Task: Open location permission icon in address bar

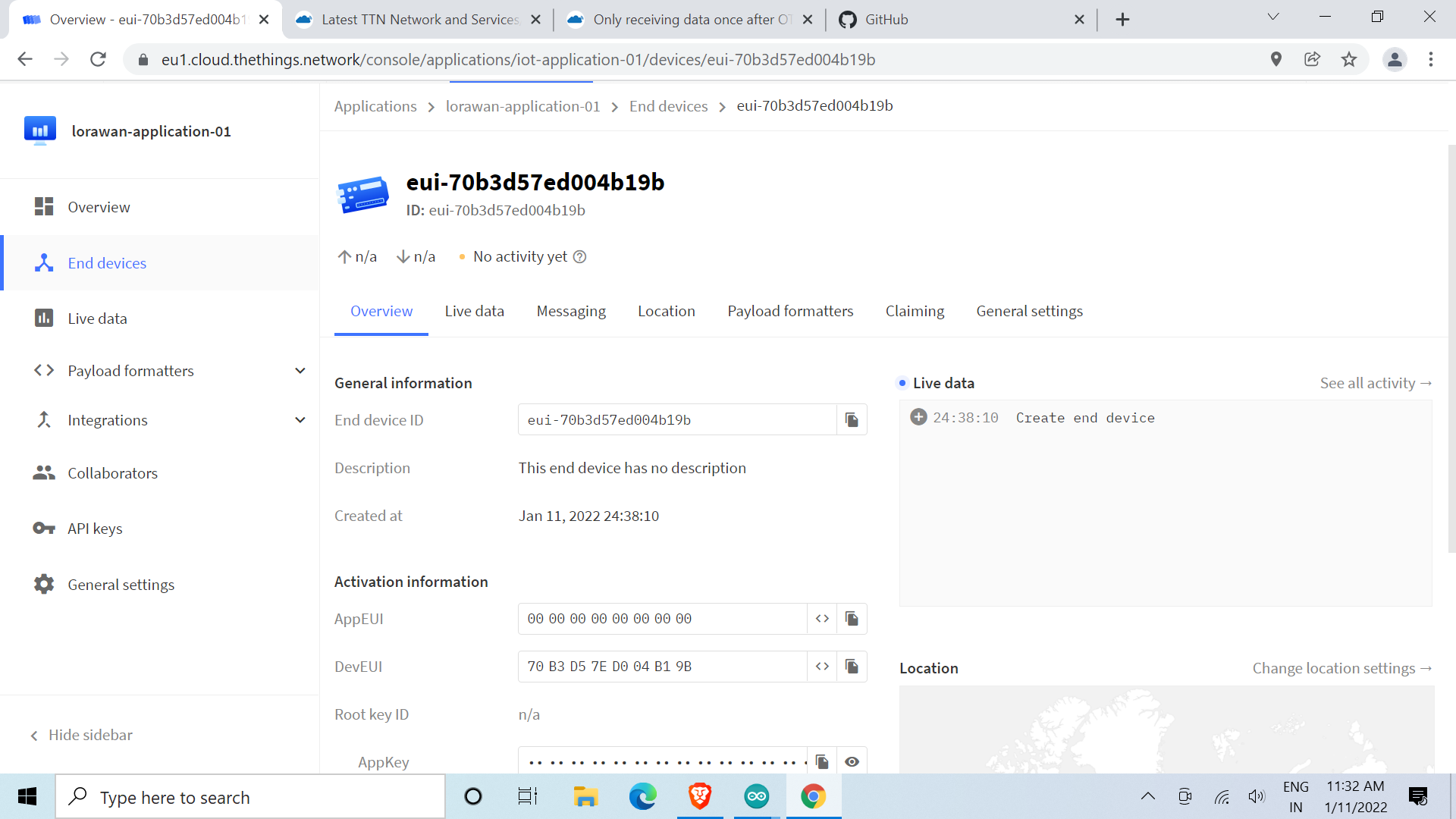Action: coord(1276,59)
